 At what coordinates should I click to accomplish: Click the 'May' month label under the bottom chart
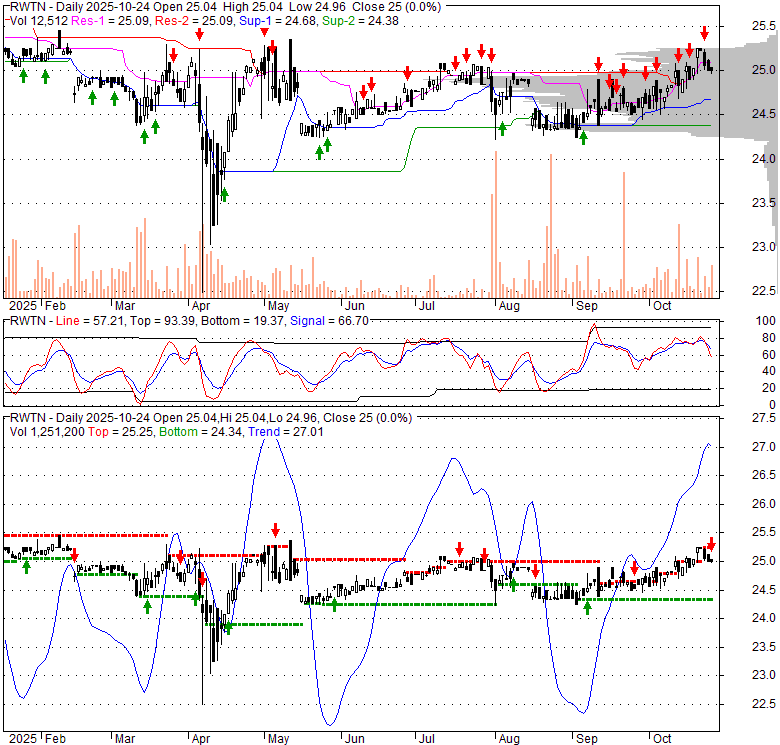coord(279,739)
